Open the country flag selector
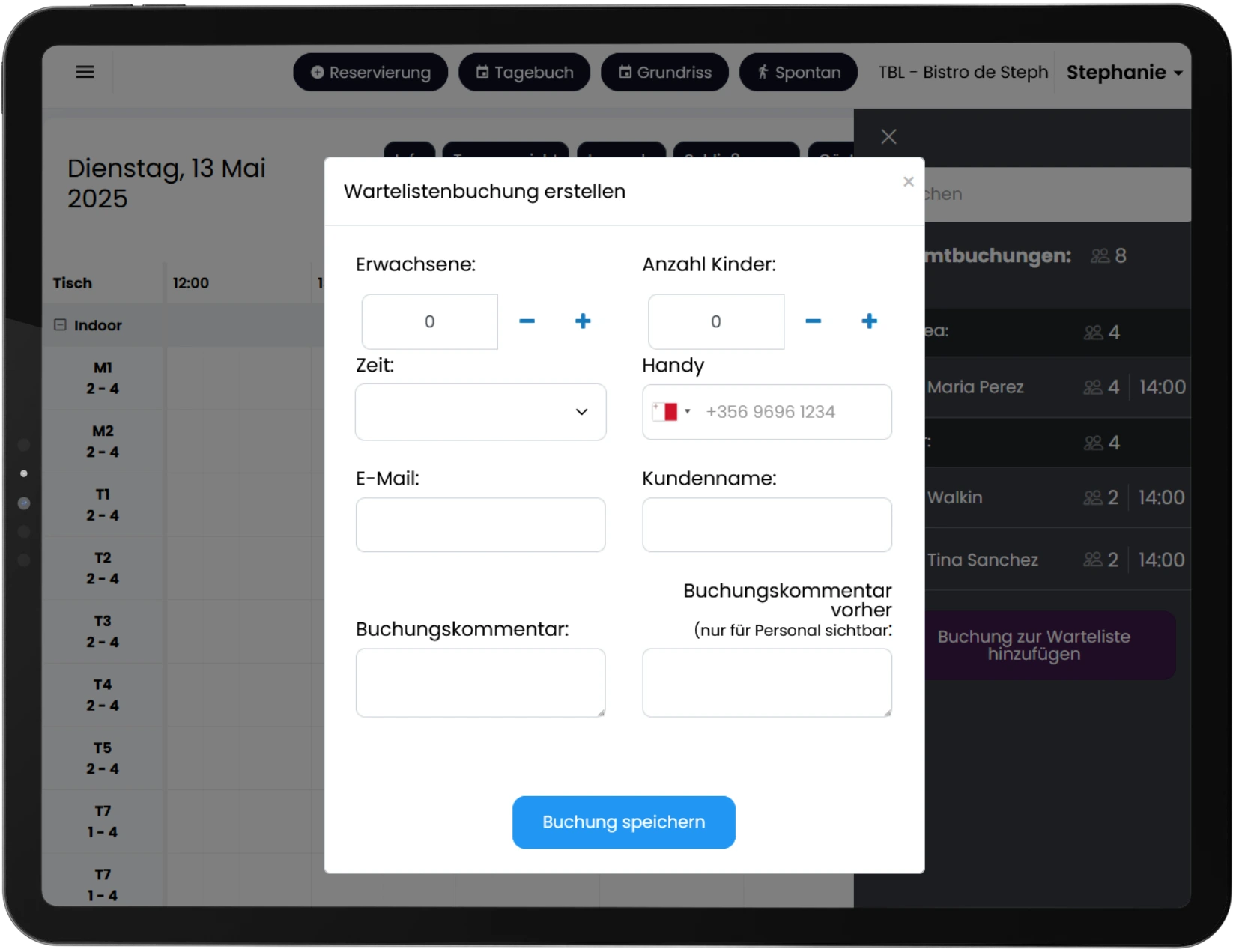This screenshot has height=952, width=1239. click(671, 412)
